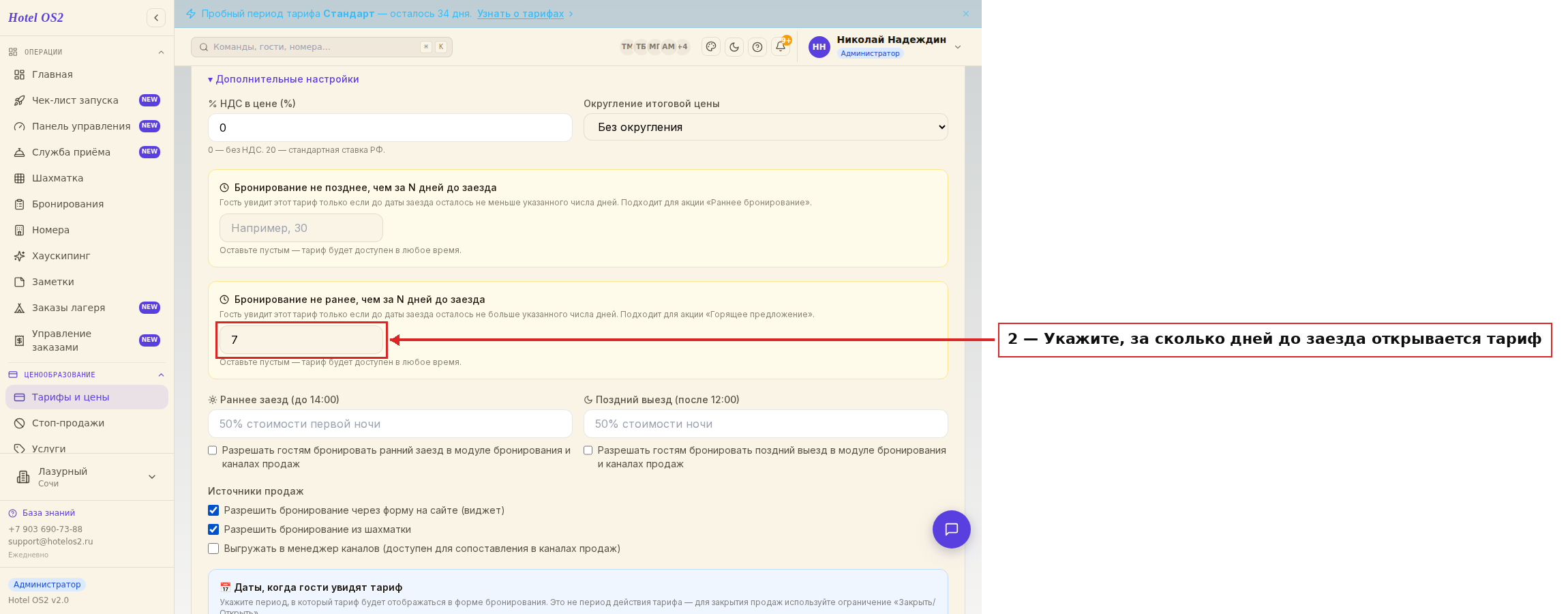This screenshot has height=614, width=1568.
Task: Click the Управление заказами icon
Action: [x=20, y=340]
